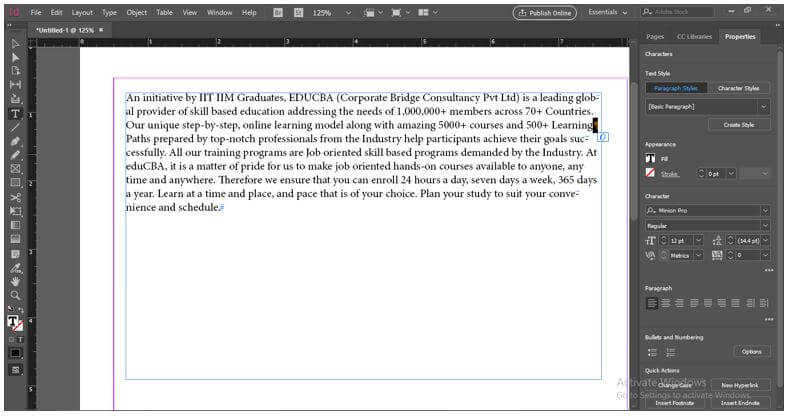Select the Gradient Feather tool
792x420 pixels.
(x=15, y=239)
